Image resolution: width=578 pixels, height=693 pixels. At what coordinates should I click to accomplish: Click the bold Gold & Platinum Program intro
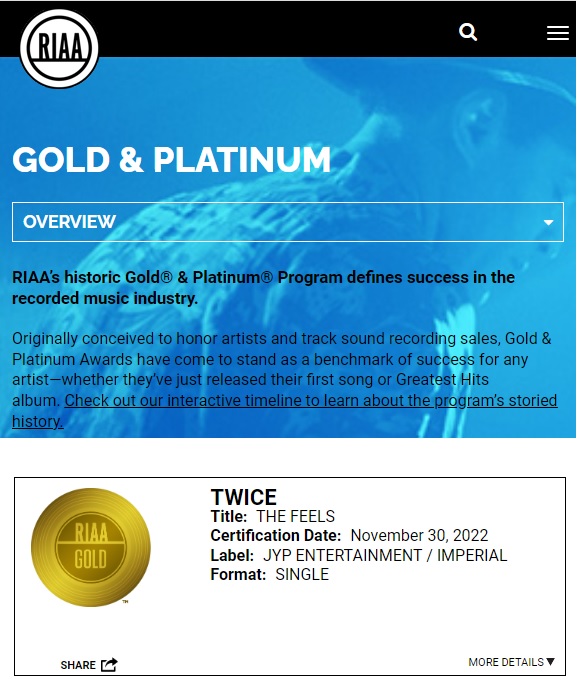[x=263, y=288]
